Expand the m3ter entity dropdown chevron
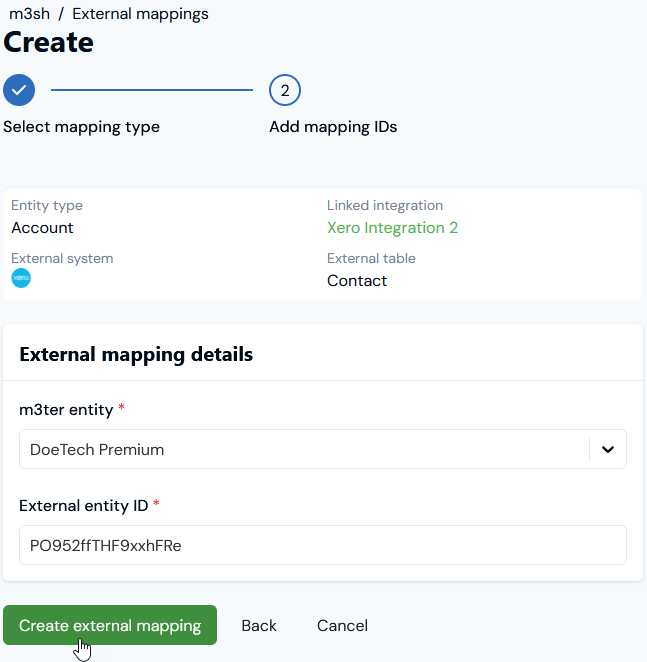Viewport: 647px width, 662px height. 608,449
